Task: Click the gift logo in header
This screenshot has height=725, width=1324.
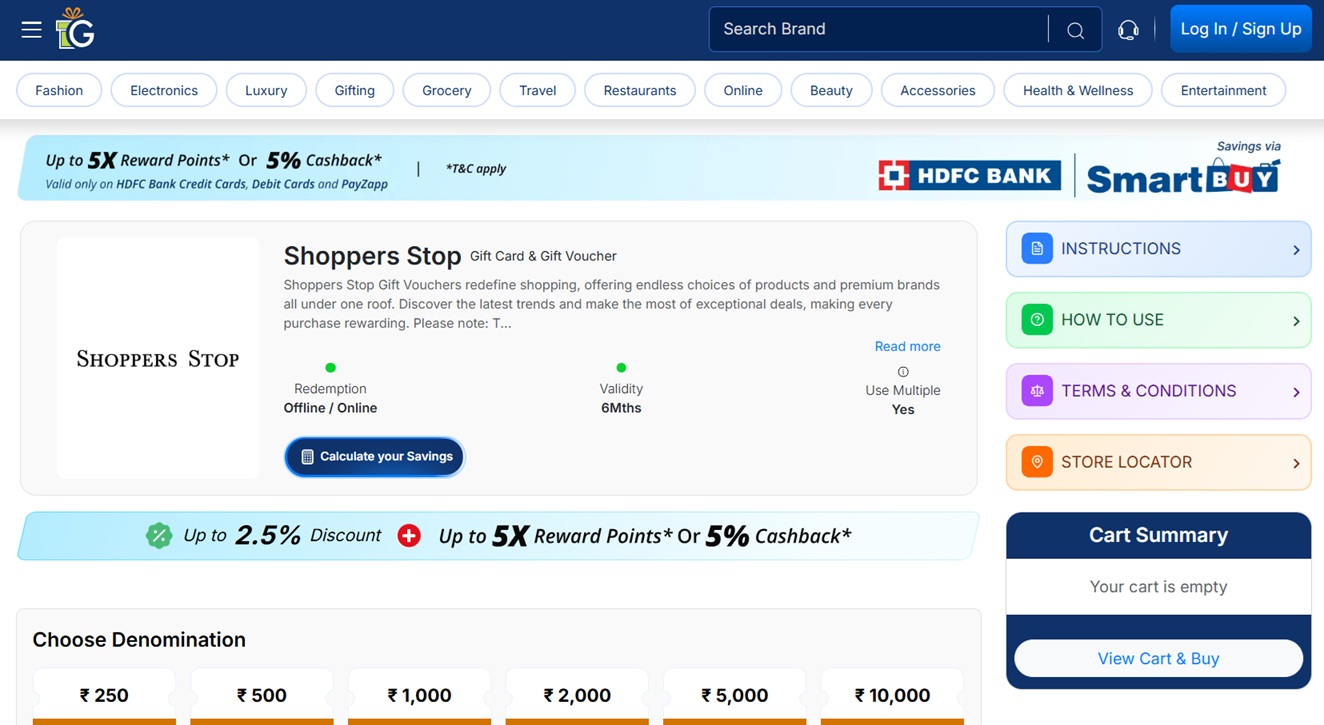Action: 75,28
